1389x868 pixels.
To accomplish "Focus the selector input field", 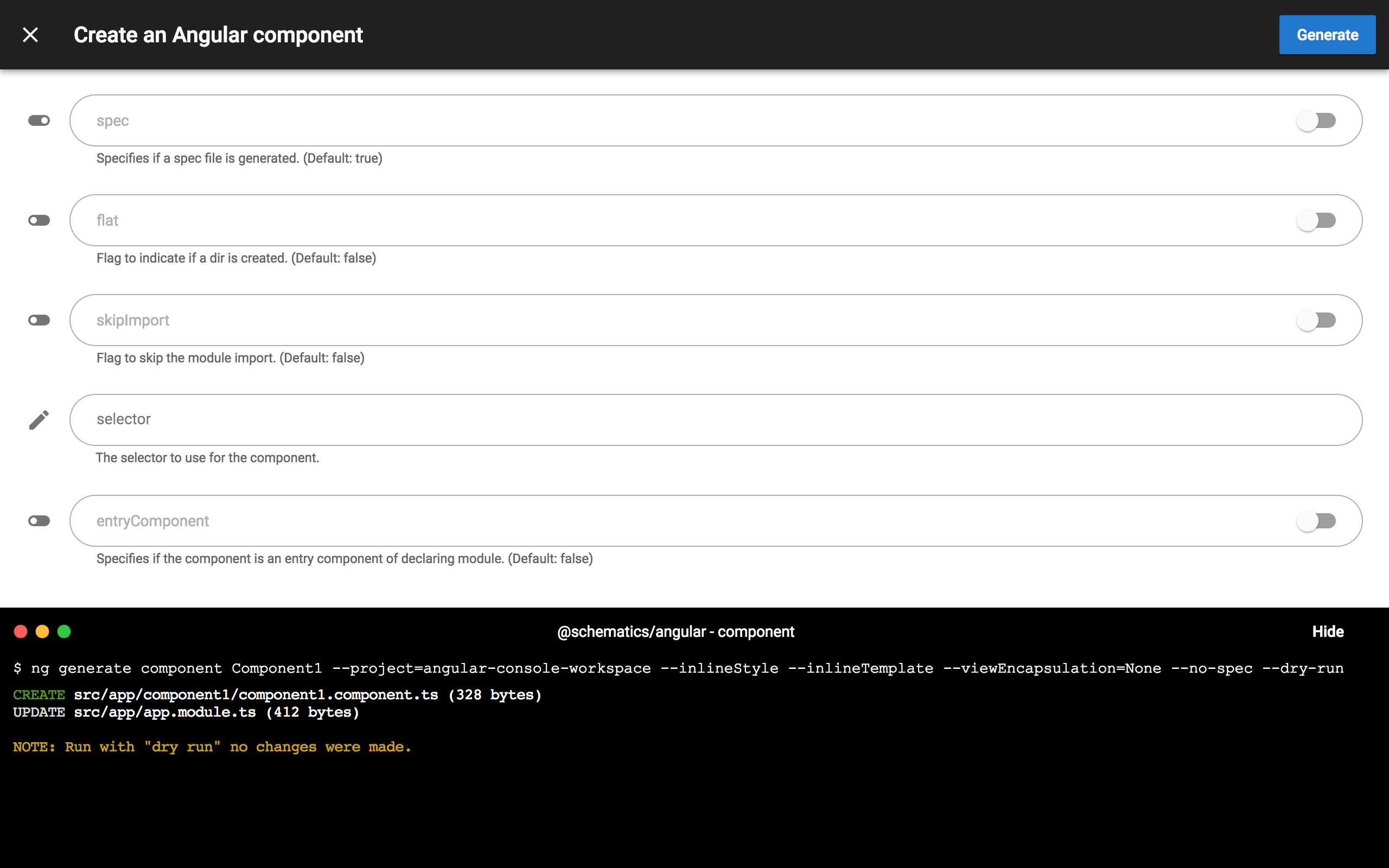I will pyautogui.click(x=715, y=420).
